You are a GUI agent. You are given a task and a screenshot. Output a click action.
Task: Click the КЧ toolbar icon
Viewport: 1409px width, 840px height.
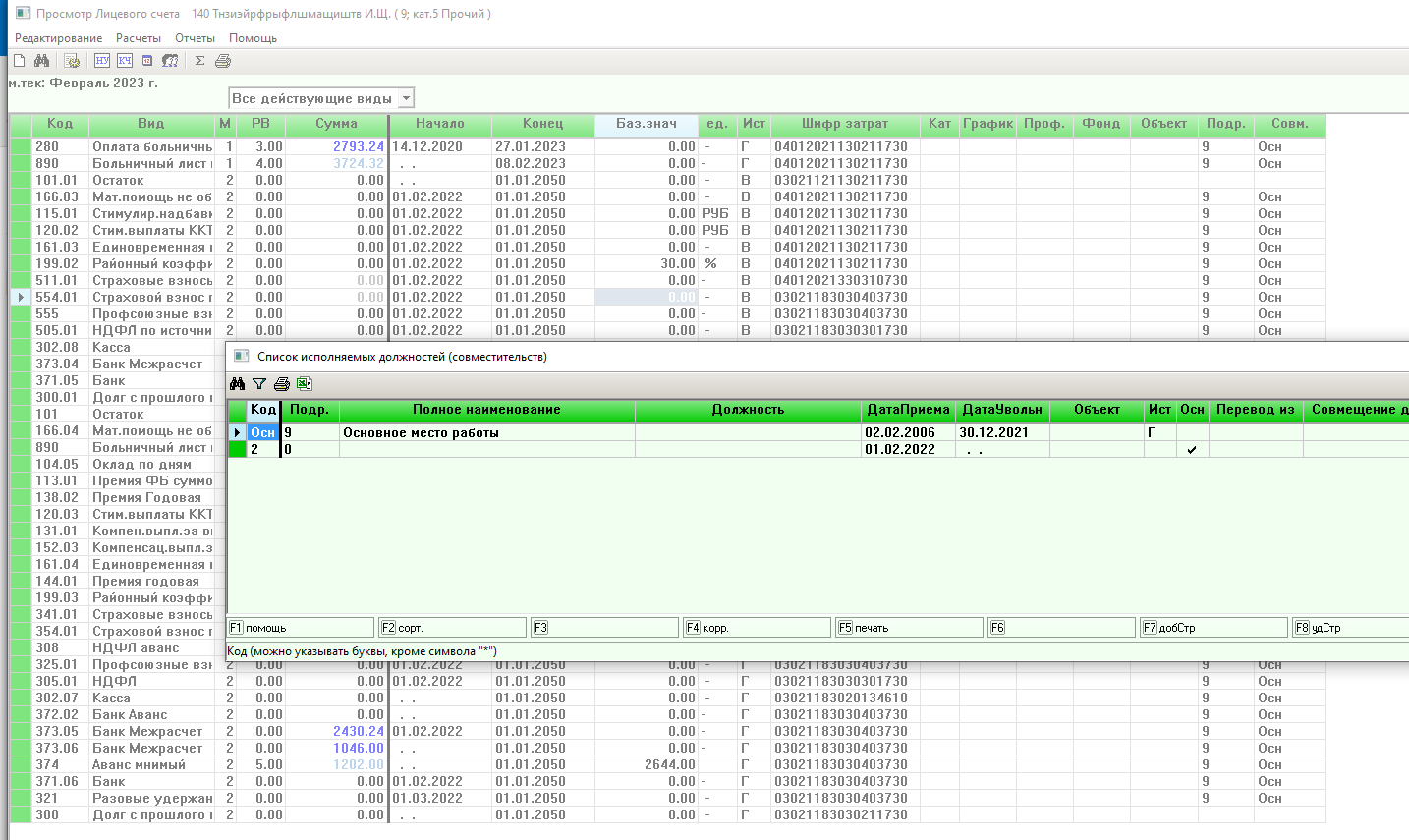(x=125, y=61)
